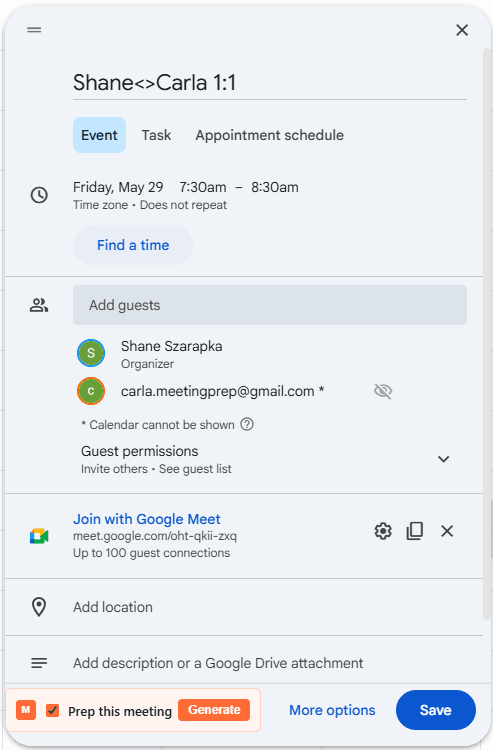This screenshot has width=493, height=750.
Task: Click the dialog vertical scrollbar
Action: [487, 335]
